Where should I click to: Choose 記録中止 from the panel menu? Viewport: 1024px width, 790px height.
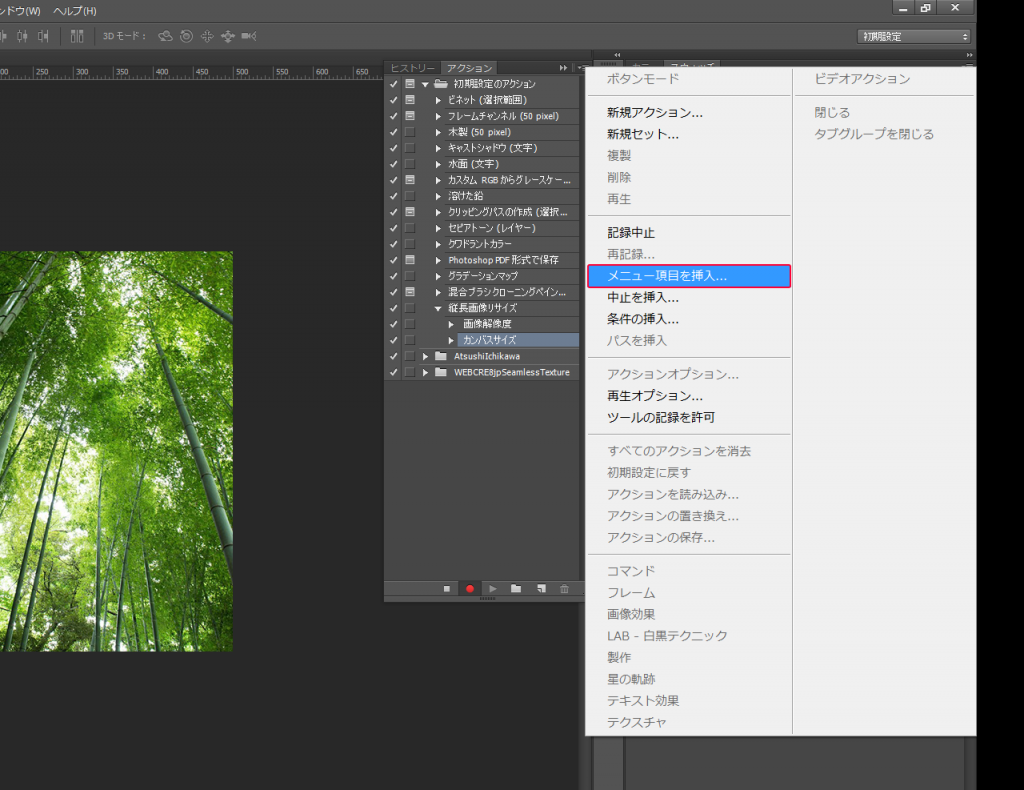click(631, 232)
